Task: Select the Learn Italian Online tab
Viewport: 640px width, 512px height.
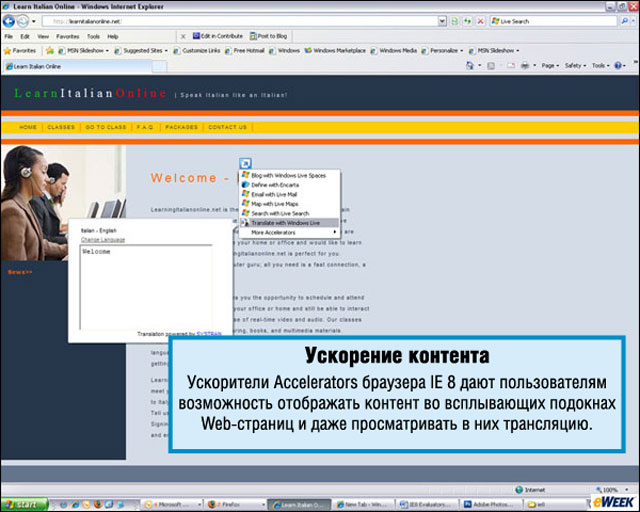Action: click(x=78, y=67)
